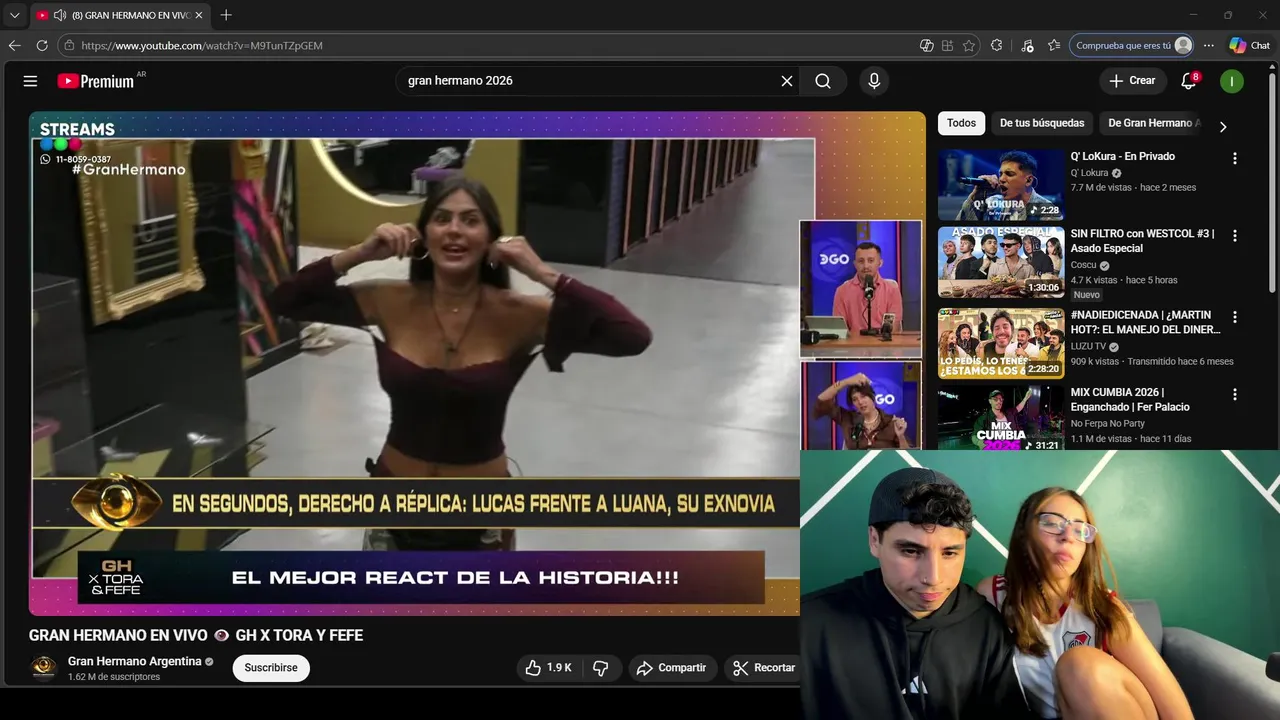Open Gran Hermano Argentina channel name link
This screenshot has height=720, width=1280.
coord(134,661)
